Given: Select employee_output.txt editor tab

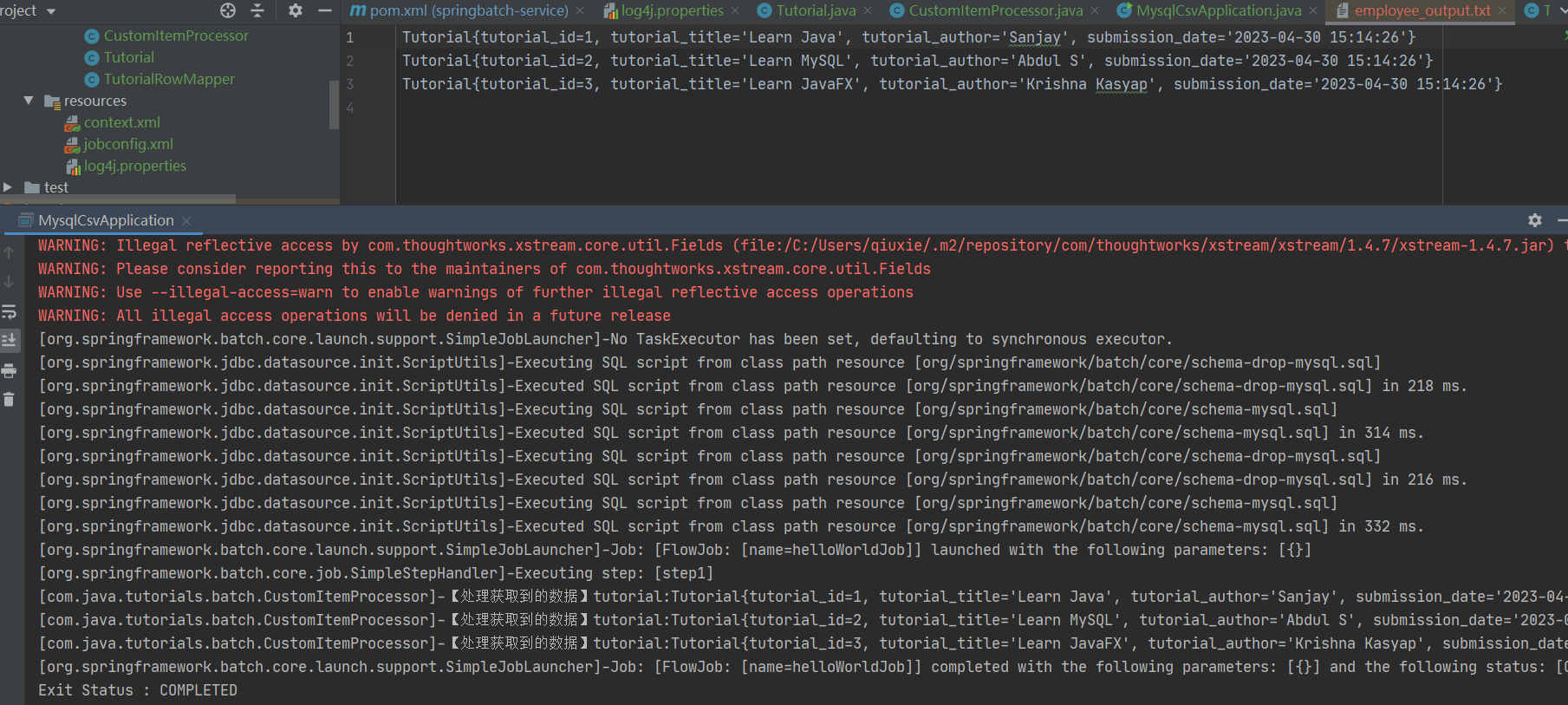Looking at the screenshot, I should point(1422,10).
